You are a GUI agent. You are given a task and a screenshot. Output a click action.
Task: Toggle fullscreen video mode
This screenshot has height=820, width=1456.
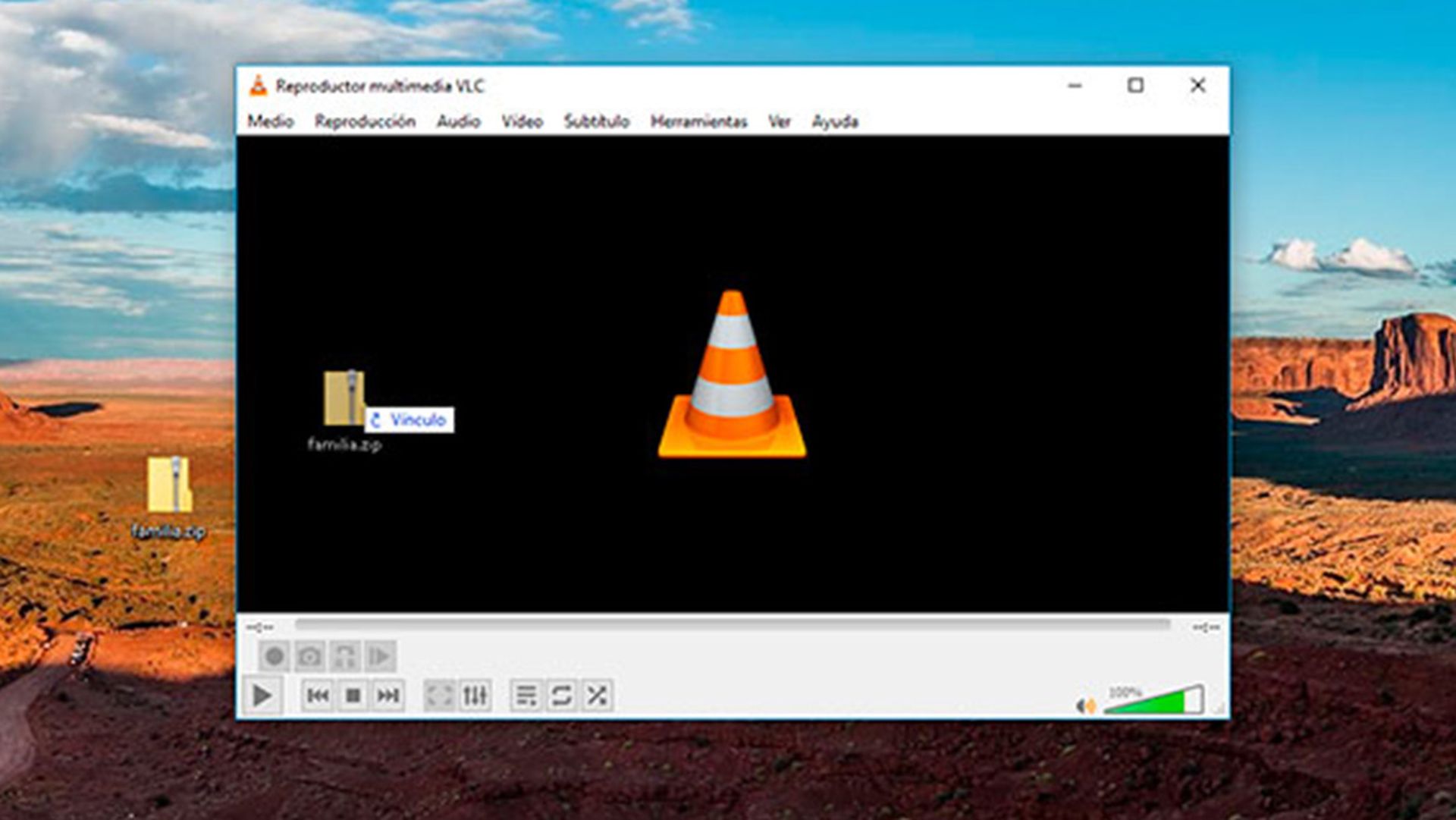(435, 694)
